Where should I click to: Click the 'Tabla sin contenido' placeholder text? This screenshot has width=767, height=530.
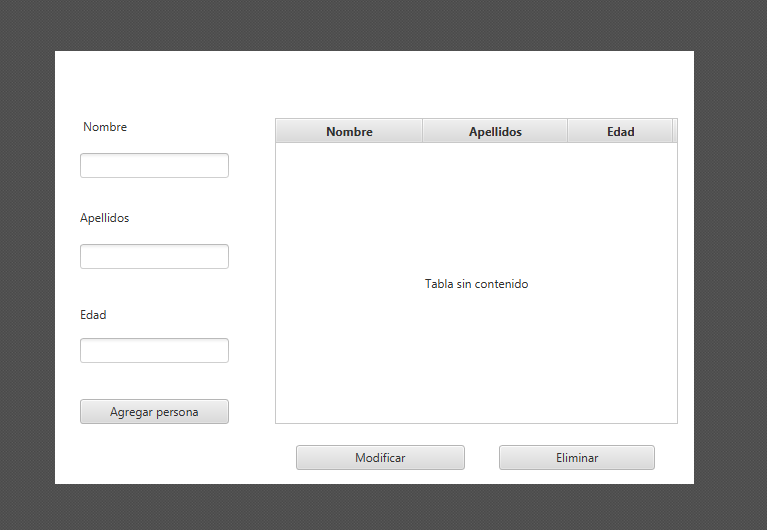(x=476, y=284)
